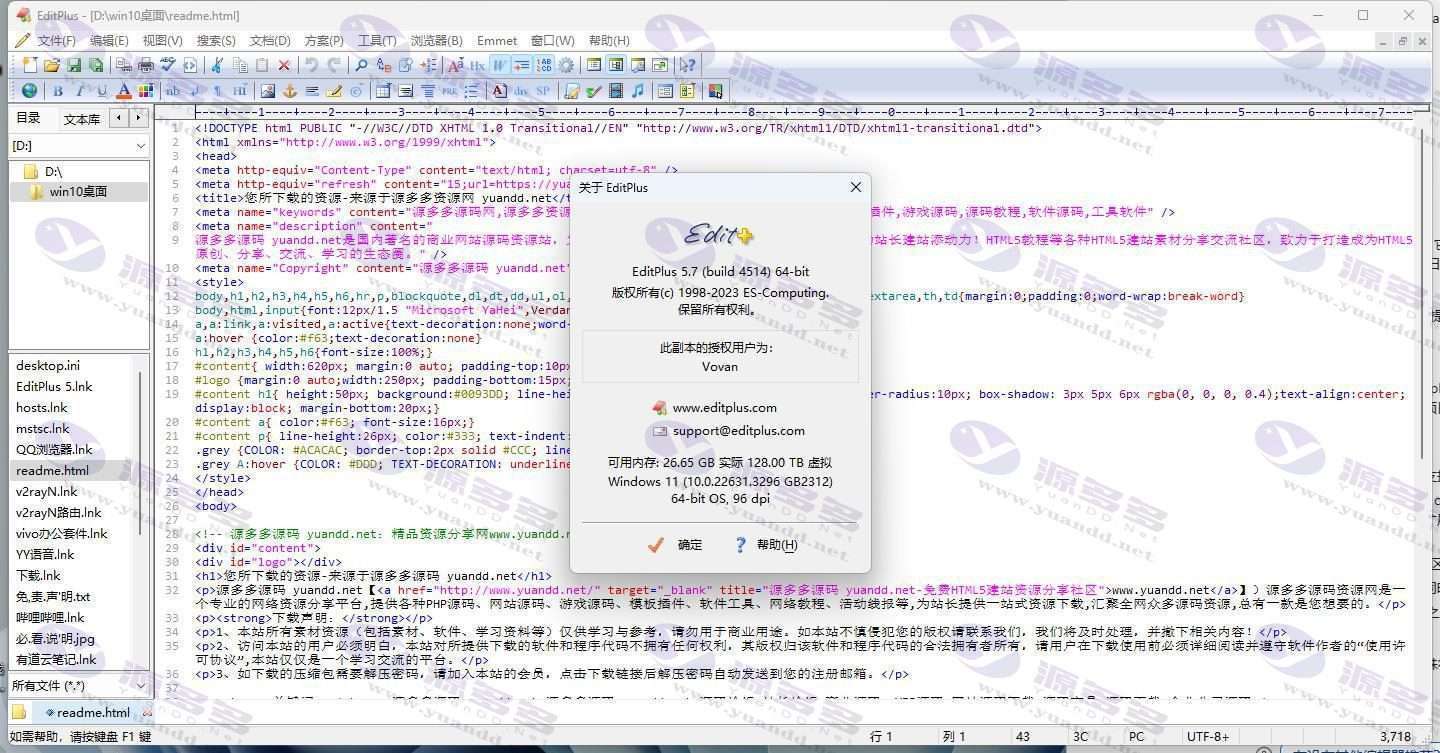
Task: Click the music note icon
Action: [637, 91]
